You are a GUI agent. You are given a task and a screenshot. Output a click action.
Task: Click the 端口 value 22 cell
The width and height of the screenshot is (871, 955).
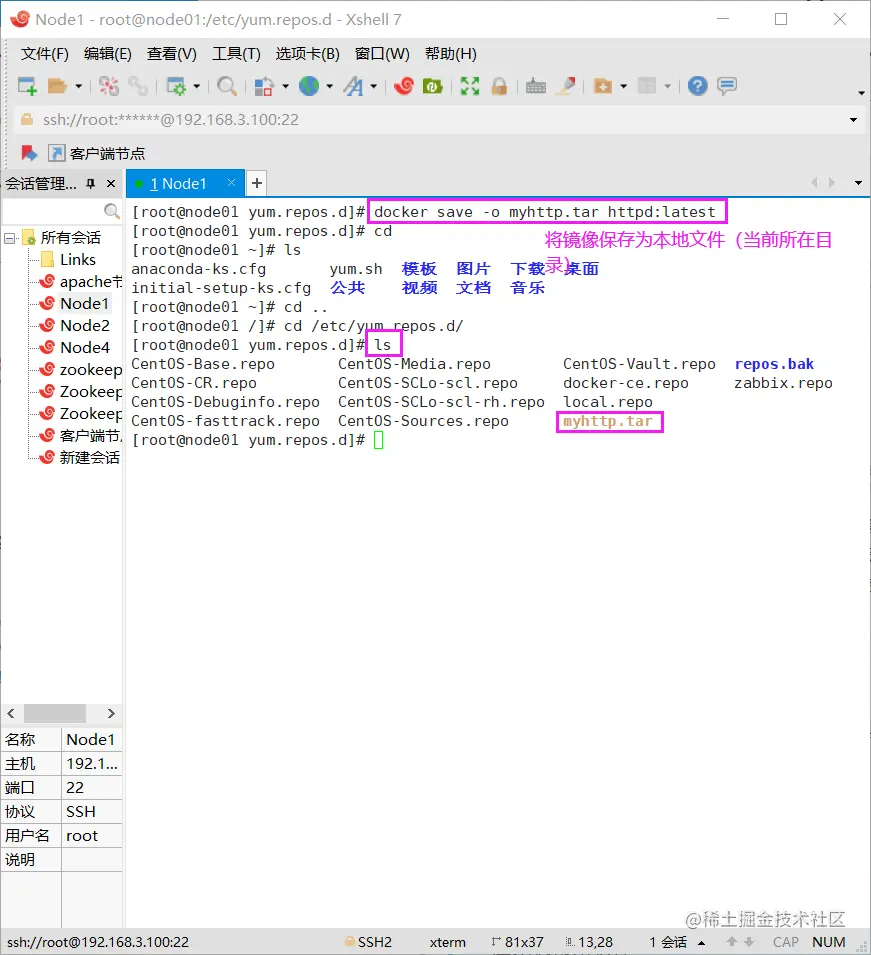(x=92, y=788)
